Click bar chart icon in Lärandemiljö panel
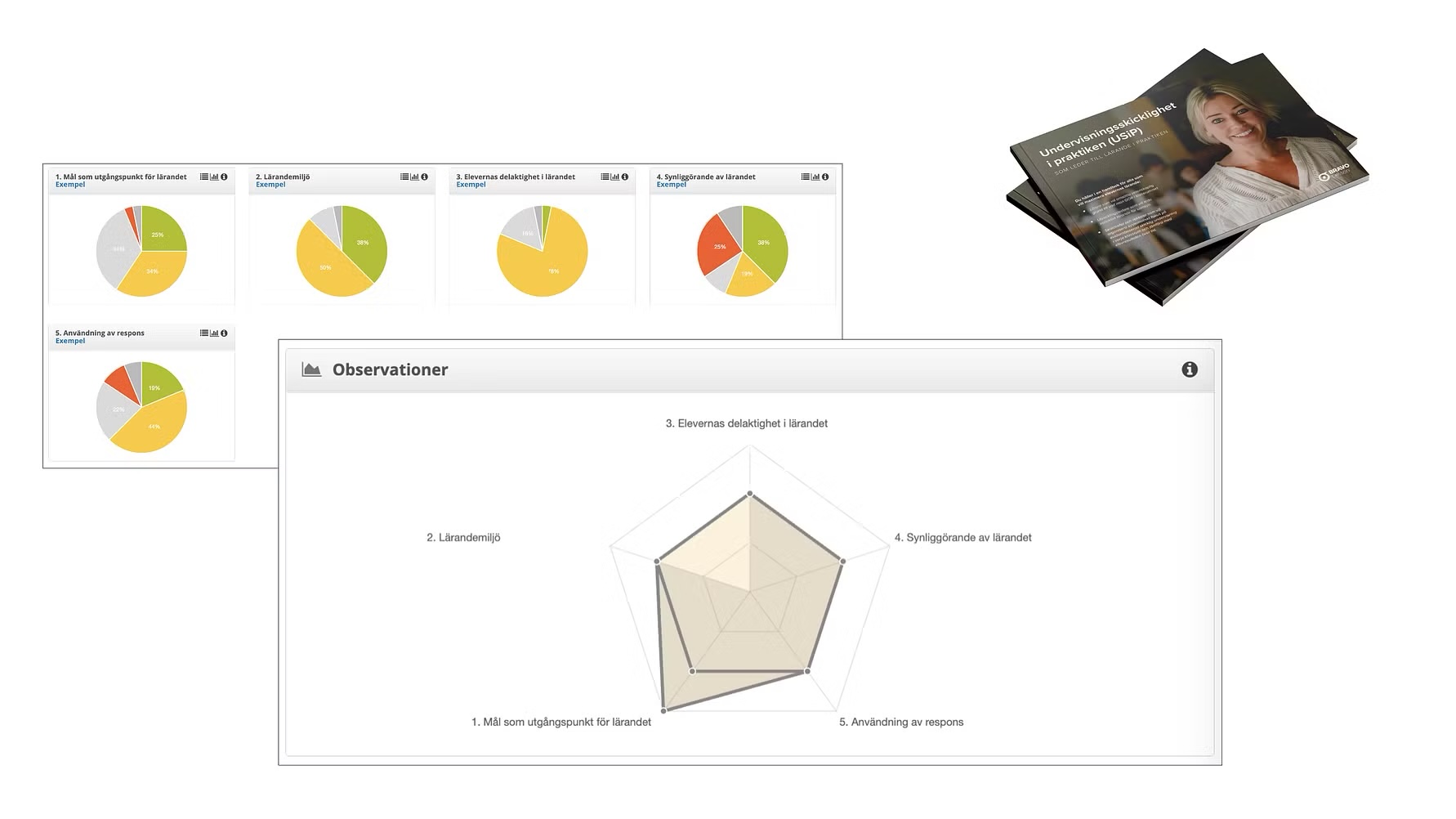This screenshot has width=1456, height=819. click(414, 177)
